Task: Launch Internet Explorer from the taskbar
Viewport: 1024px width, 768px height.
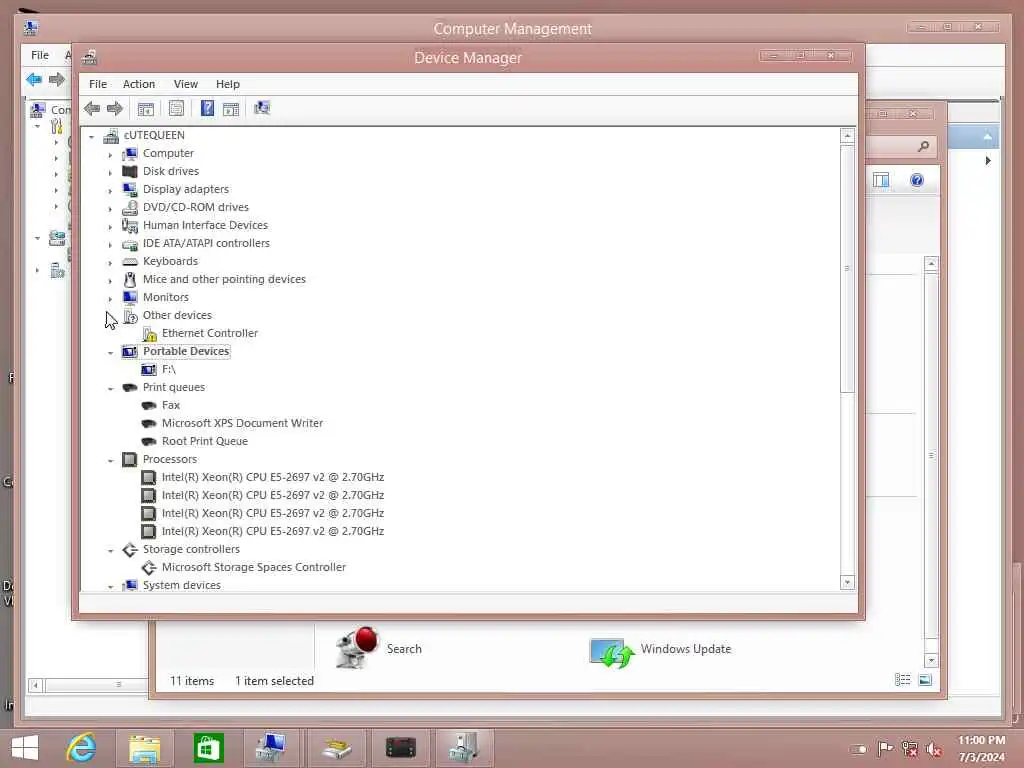Action: [82, 748]
